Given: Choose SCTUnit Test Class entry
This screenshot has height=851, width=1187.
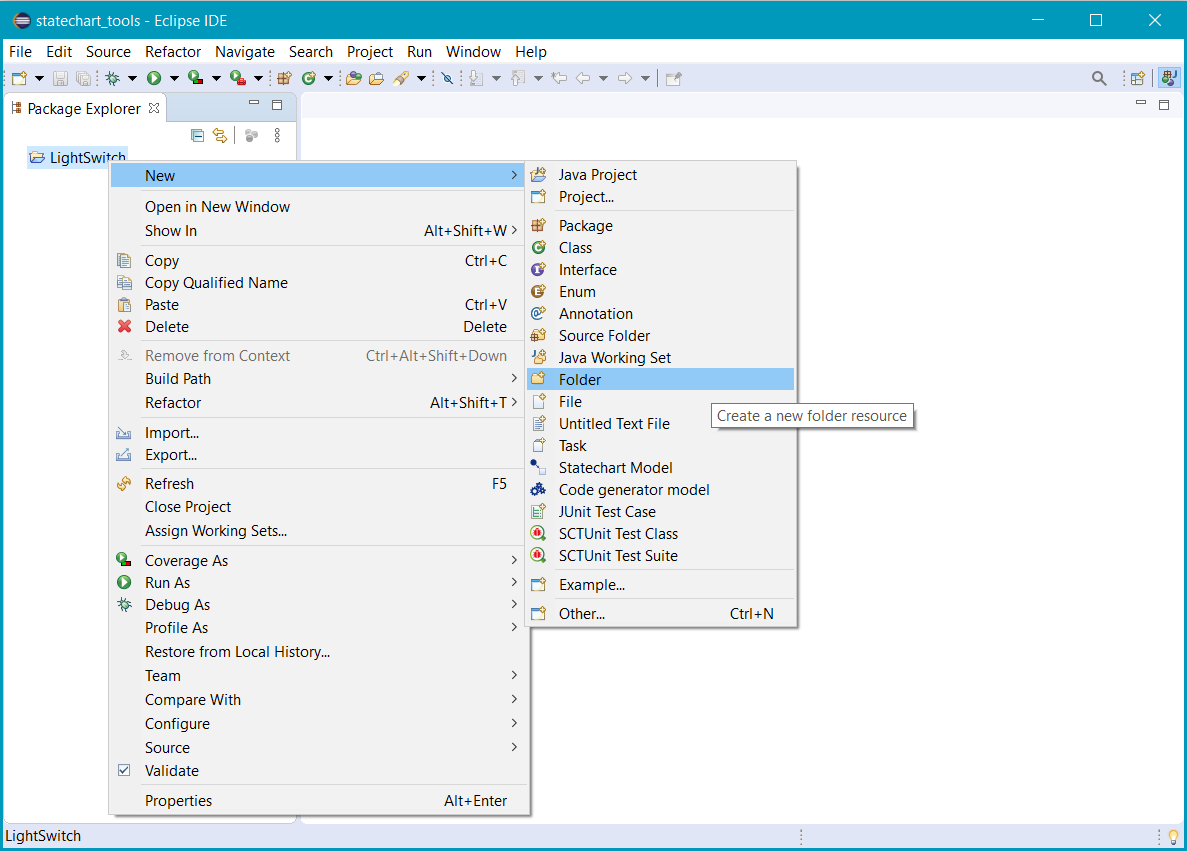Looking at the screenshot, I should [x=661, y=534].
